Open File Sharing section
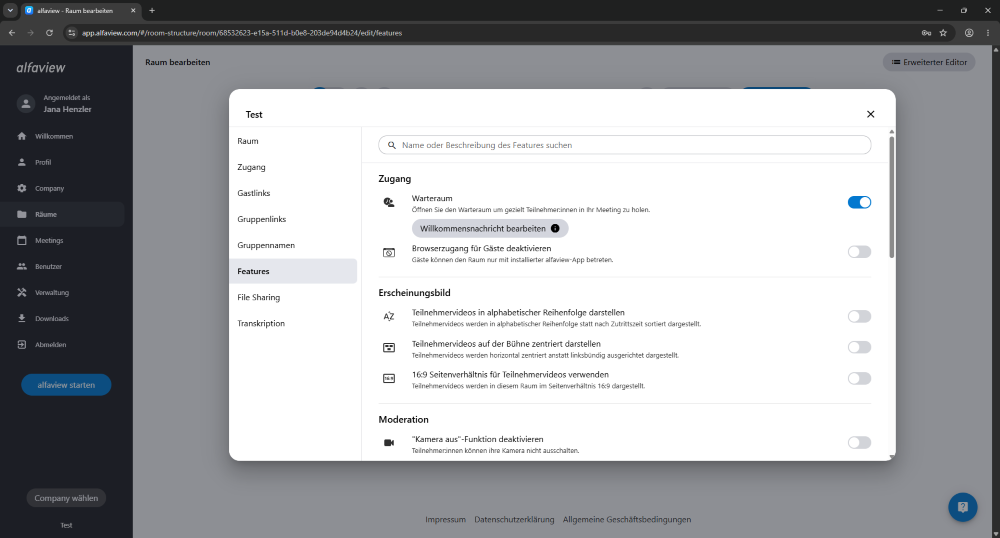This screenshot has width=1000, height=538. tap(293, 297)
